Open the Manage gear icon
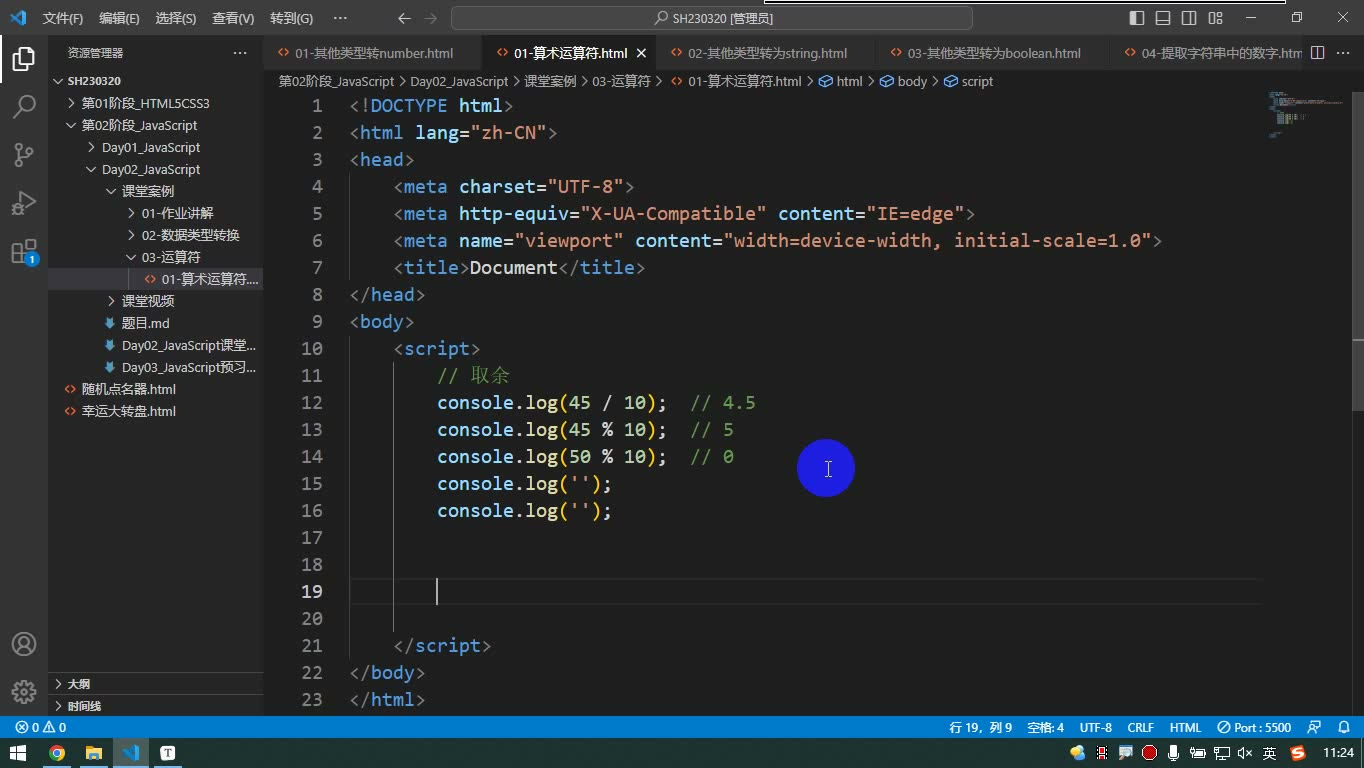Viewport: 1364px width, 768px height. [24, 691]
